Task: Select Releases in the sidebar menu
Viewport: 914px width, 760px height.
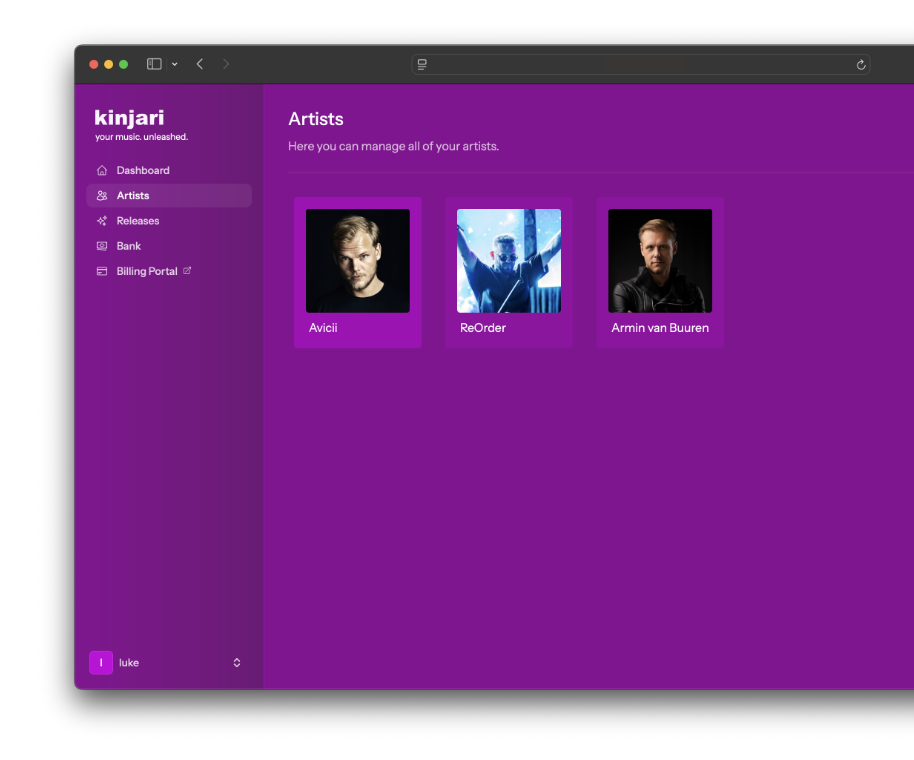Action: tap(169, 221)
